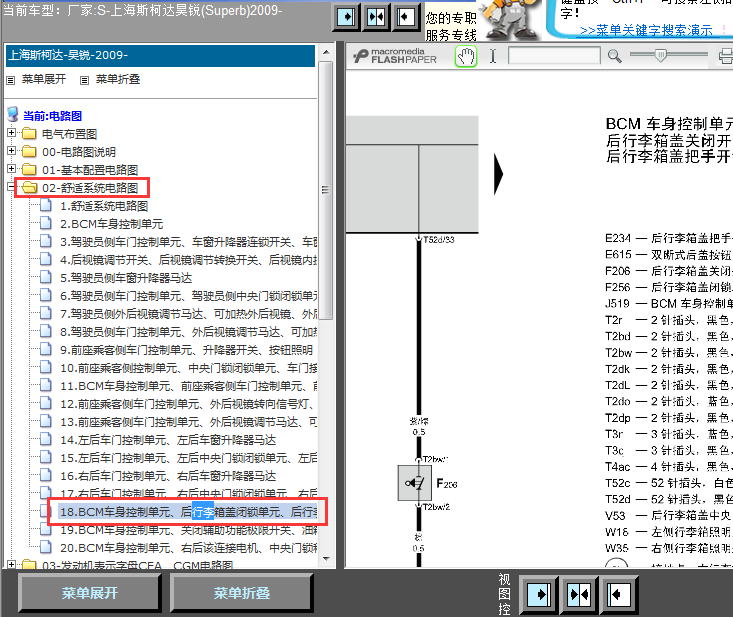This screenshot has width=733, height=617.
Task: Click the FlashPaper zoom slider
Action: (x=660, y=56)
